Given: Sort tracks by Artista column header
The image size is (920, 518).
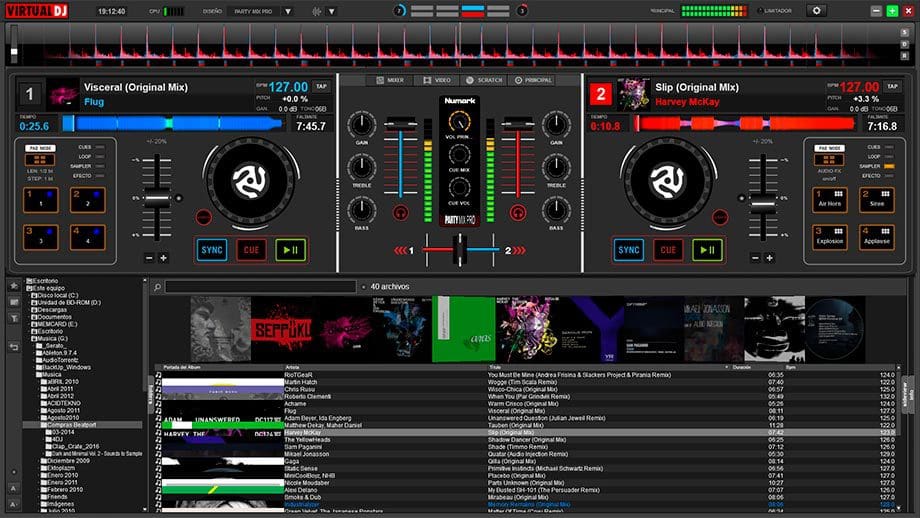Looking at the screenshot, I should point(292,367).
